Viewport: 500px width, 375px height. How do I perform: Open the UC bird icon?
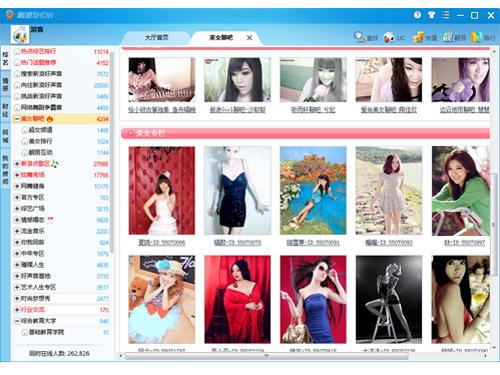389,37
